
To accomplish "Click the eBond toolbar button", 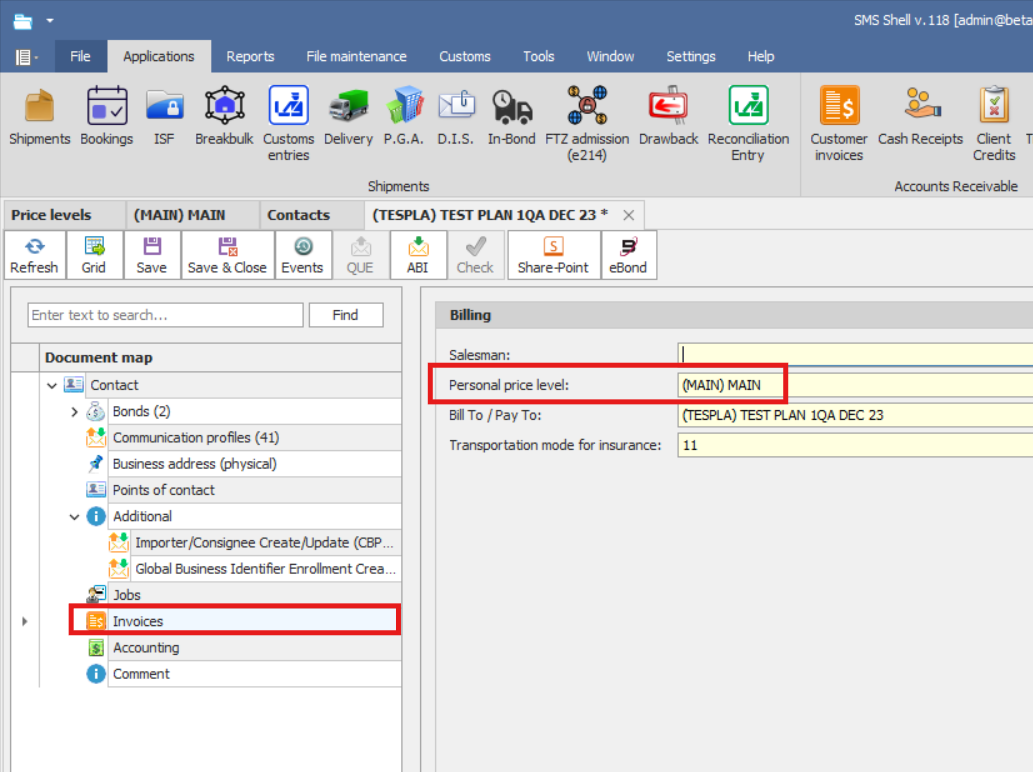I will (628, 255).
